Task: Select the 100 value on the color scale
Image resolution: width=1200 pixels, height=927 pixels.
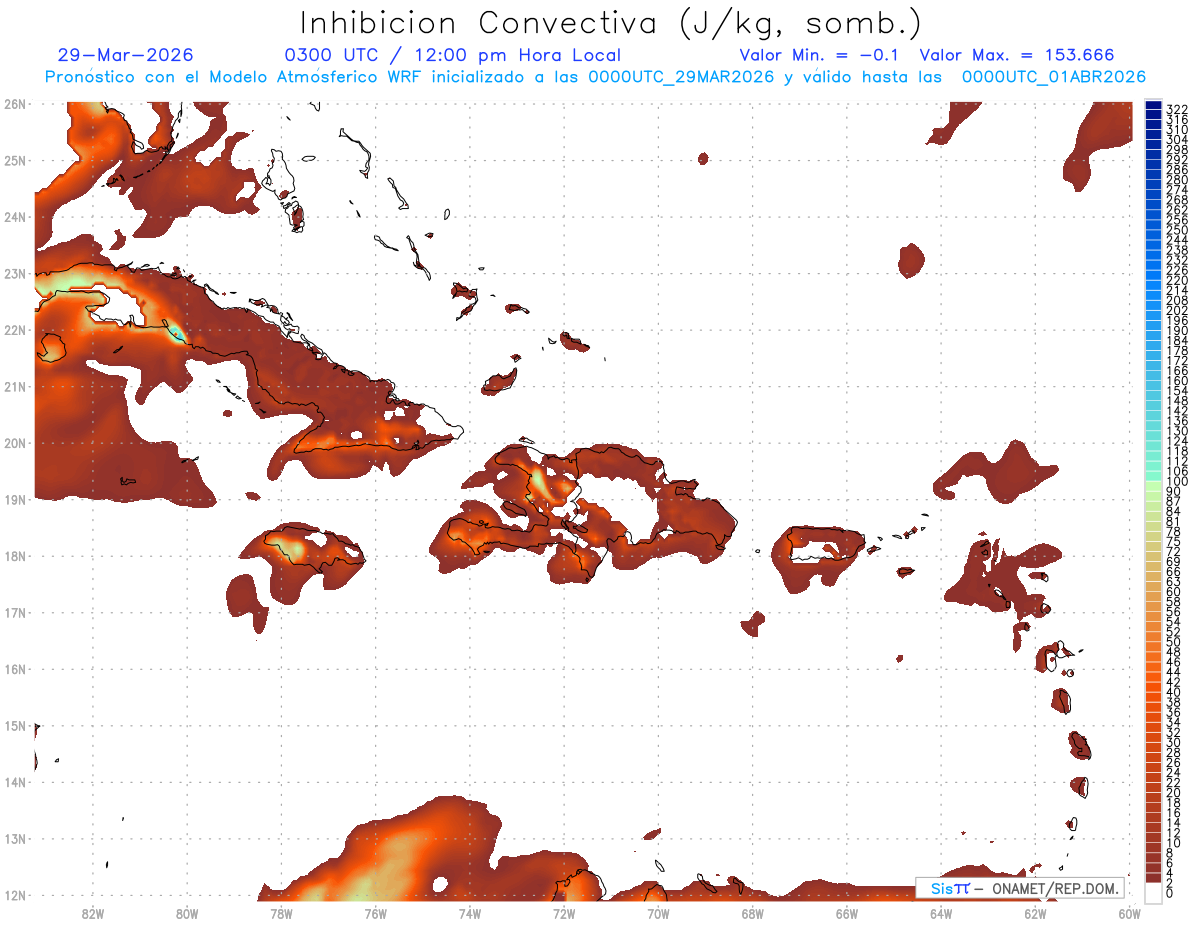Action: 1177,482
